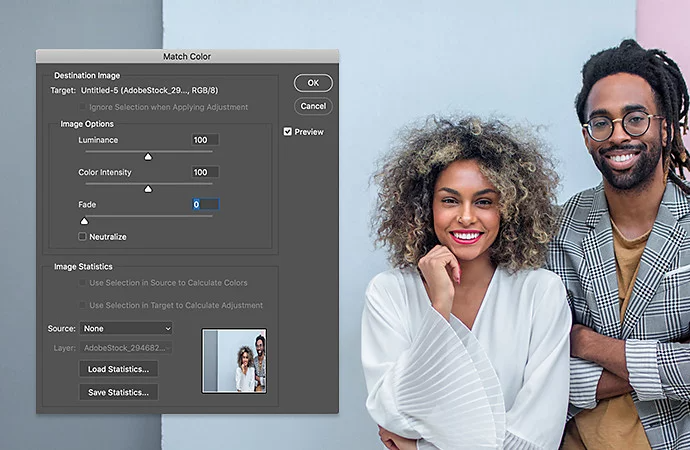Click the source image thumbnail preview

point(234,360)
